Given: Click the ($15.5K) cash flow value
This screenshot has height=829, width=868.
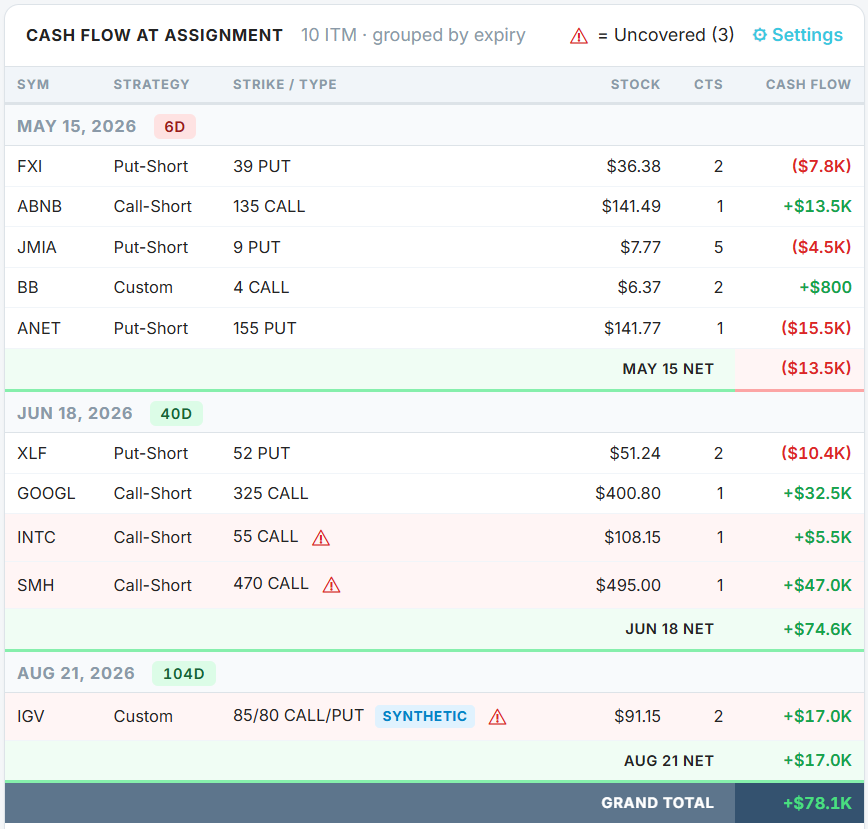Looking at the screenshot, I should click(x=816, y=328).
